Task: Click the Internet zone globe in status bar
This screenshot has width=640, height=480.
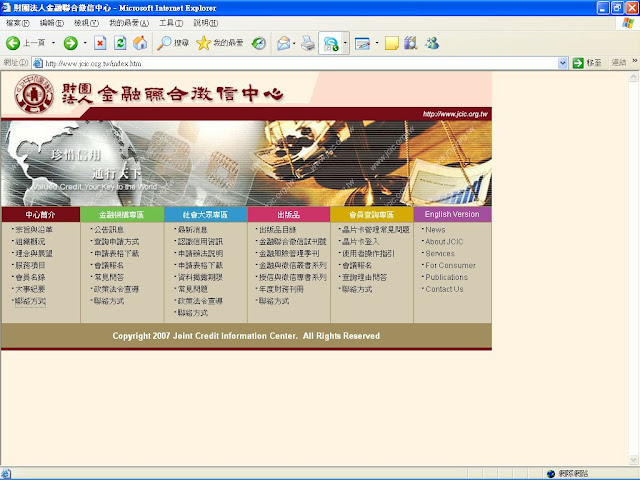Action: 551,473
